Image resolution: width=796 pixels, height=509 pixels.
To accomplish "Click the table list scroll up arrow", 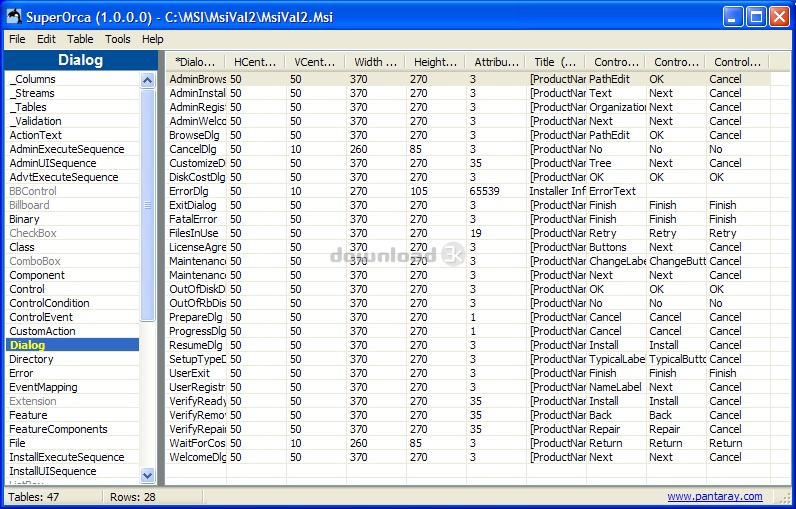I will tap(147, 80).
